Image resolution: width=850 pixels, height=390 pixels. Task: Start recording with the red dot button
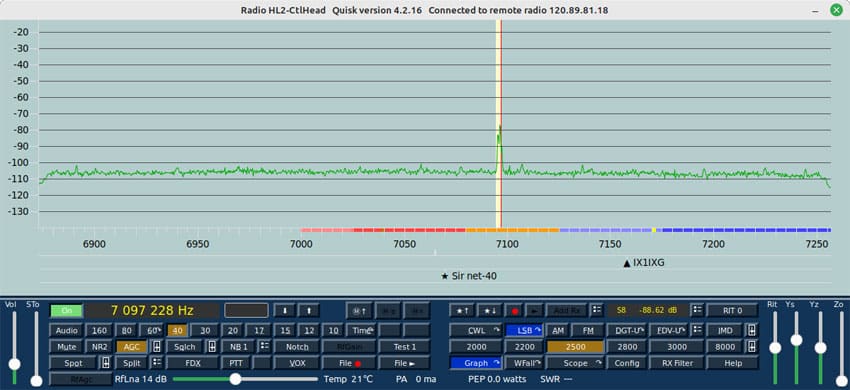click(514, 311)
